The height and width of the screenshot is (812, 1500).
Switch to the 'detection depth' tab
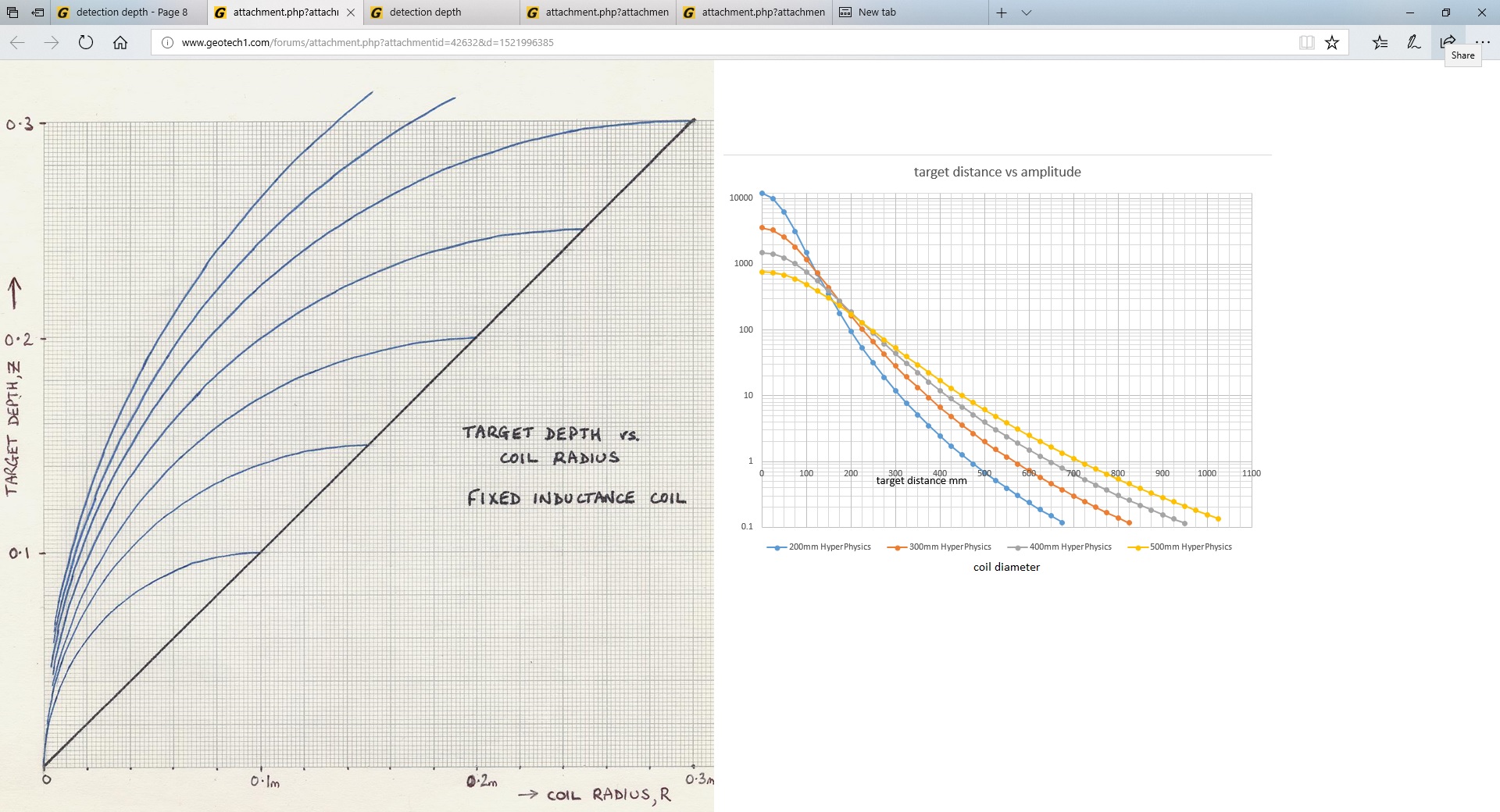(x=441, y=12)
